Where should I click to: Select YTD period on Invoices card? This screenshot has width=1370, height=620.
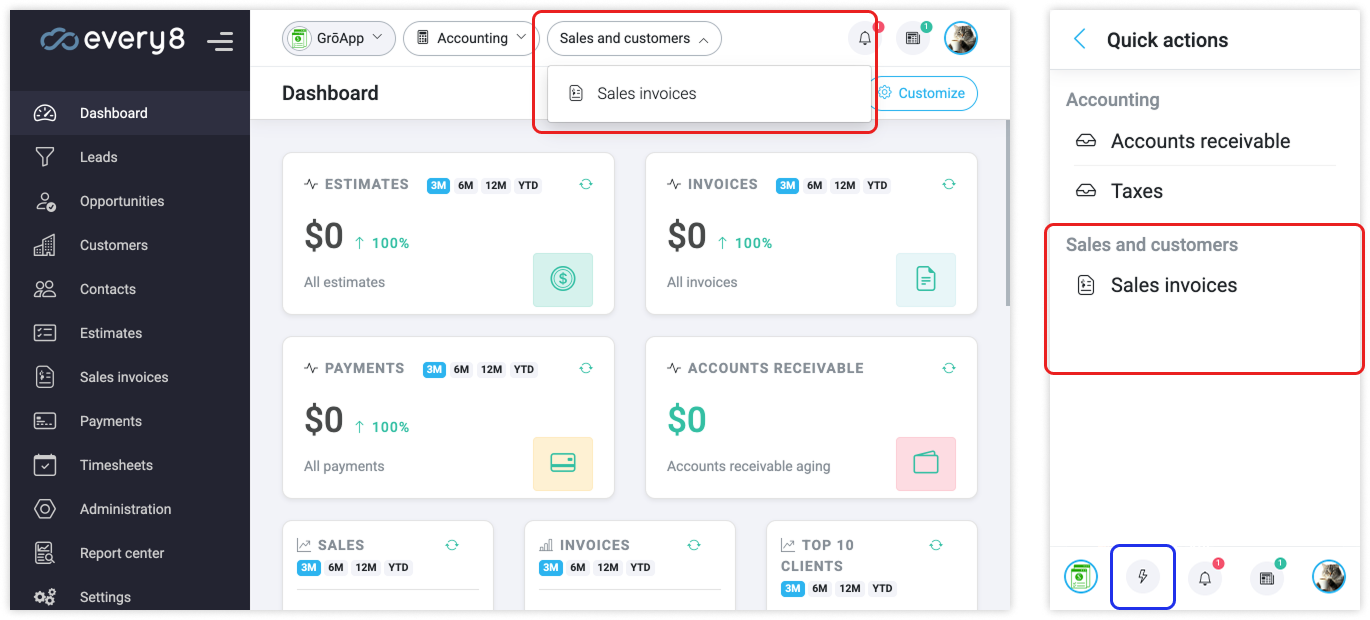coord(877,185)
